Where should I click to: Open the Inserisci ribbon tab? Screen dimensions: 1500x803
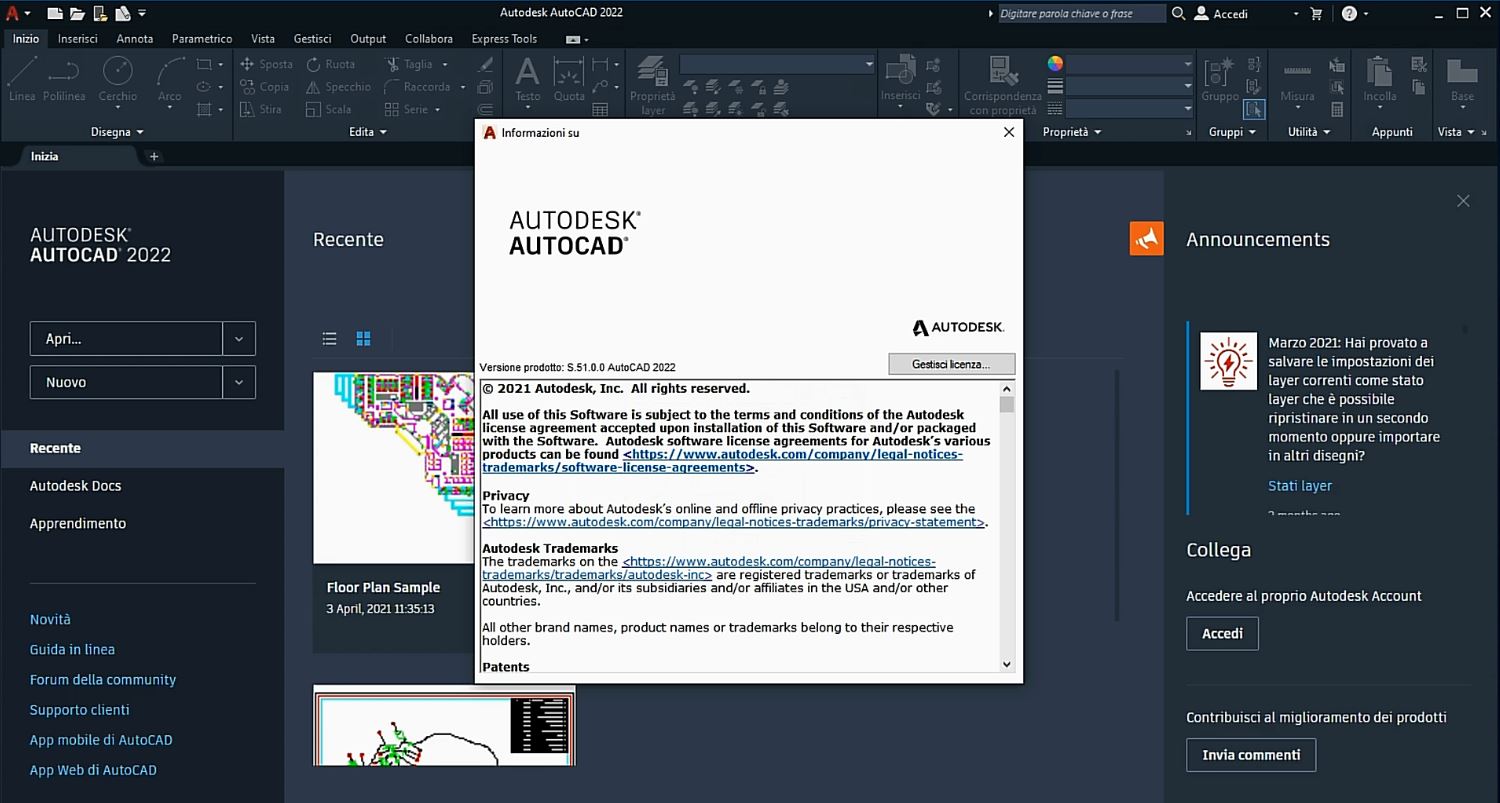click(78, 39)
